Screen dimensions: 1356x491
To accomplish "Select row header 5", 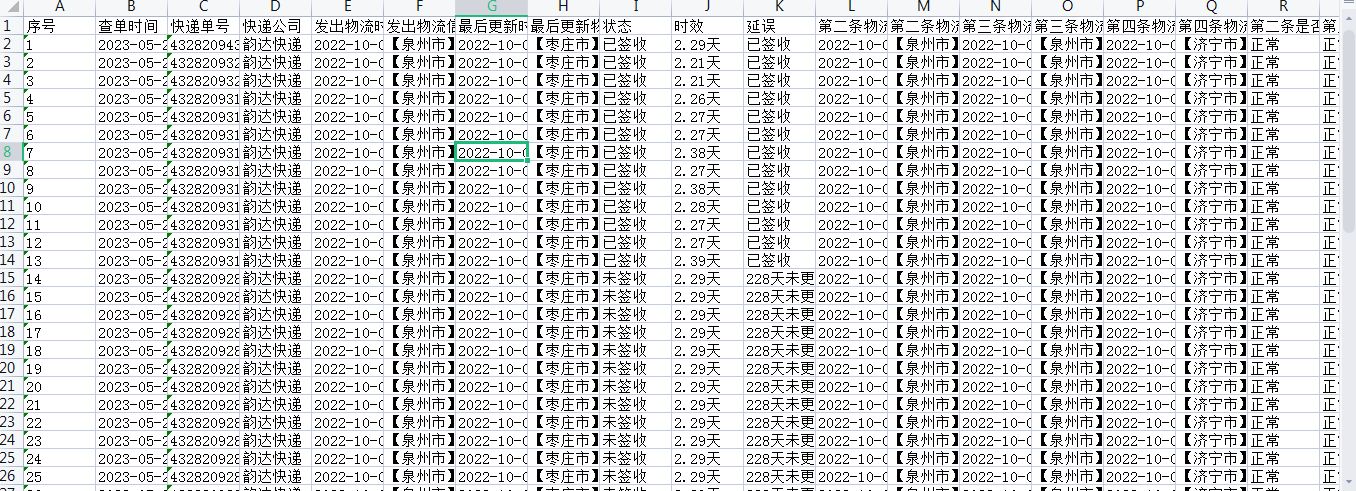I will click(12, 98).
